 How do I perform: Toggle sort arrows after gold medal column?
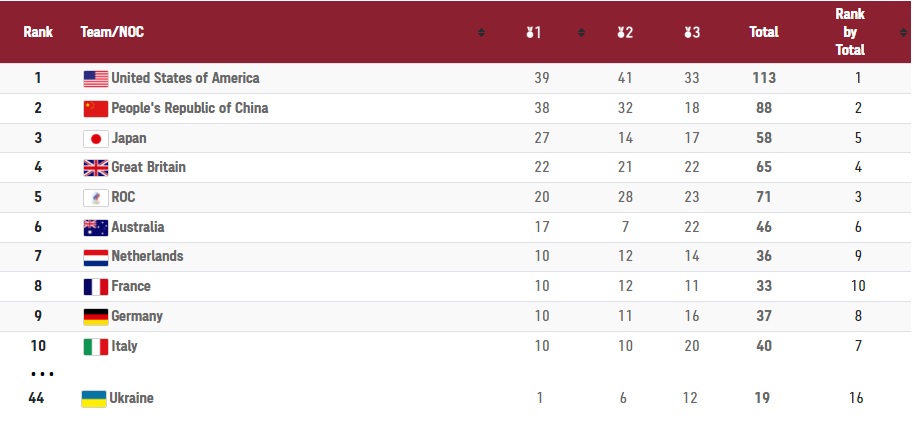581,32
